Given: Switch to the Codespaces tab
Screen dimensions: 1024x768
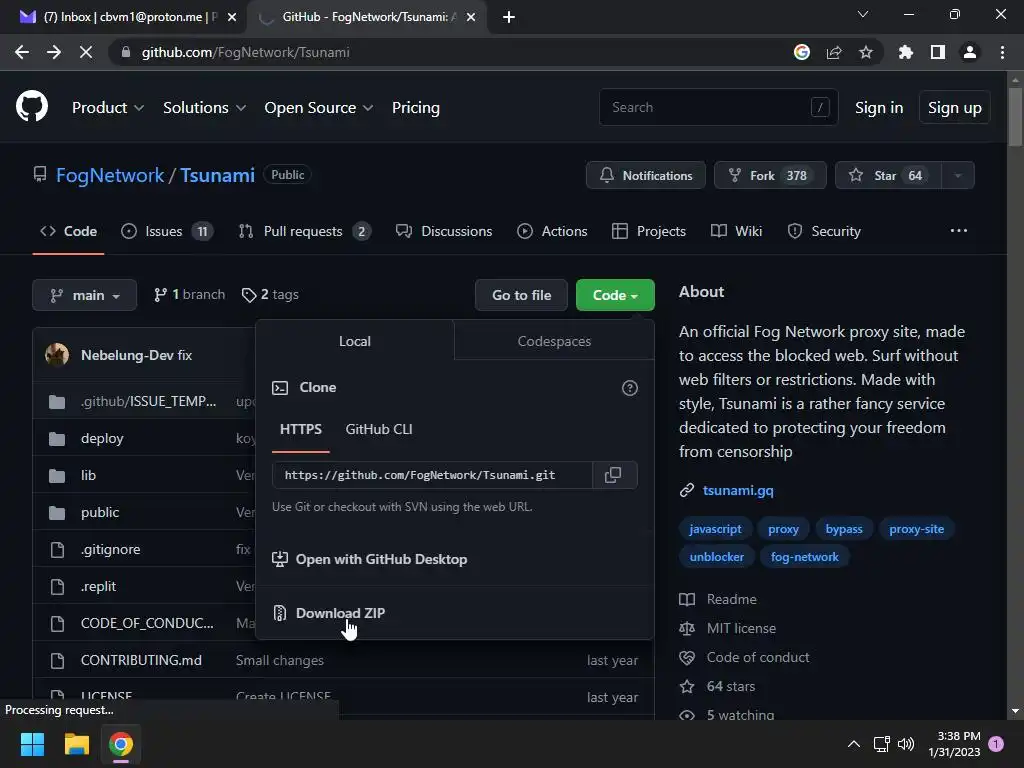Looking at the screenshot, I should tap(554, 341).
